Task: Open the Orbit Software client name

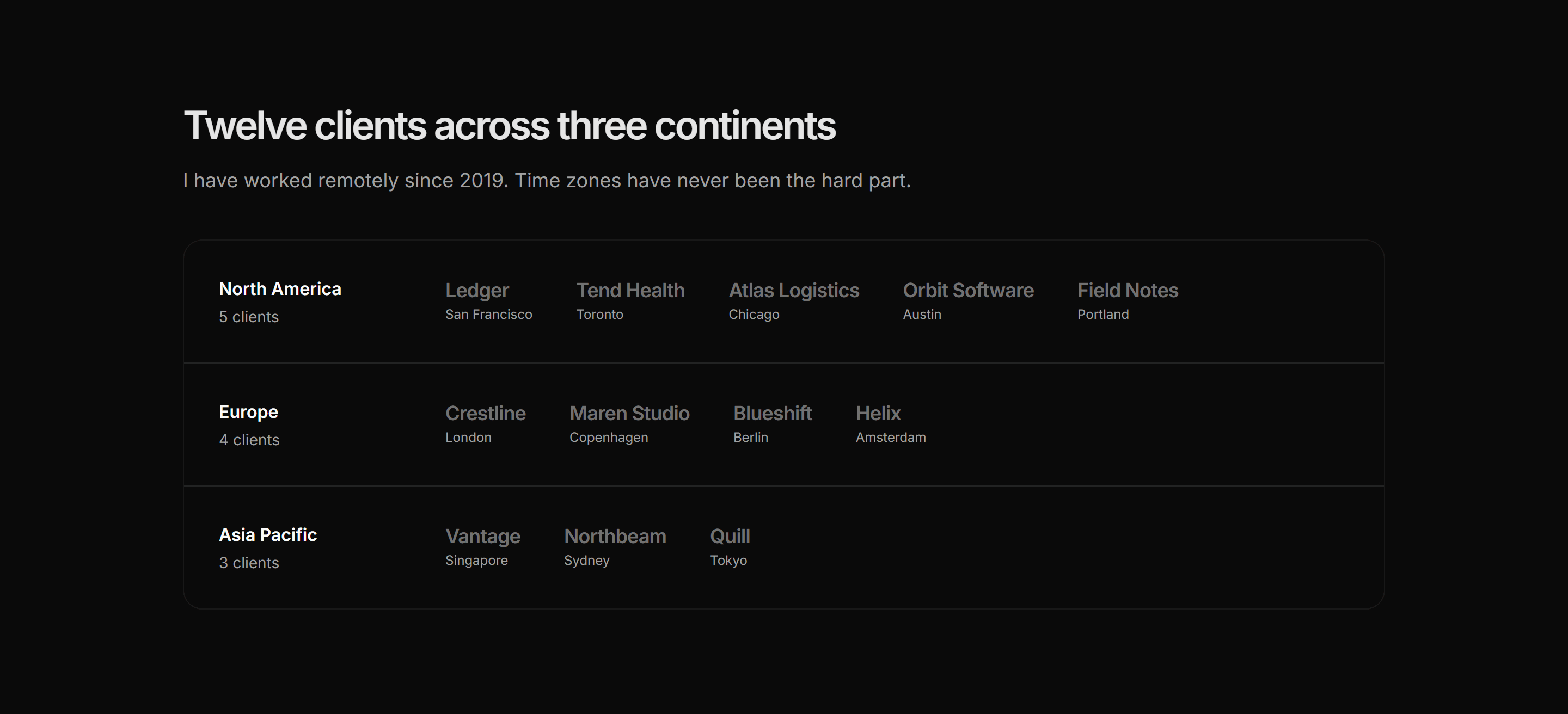Action: click(x=969, y=291)
